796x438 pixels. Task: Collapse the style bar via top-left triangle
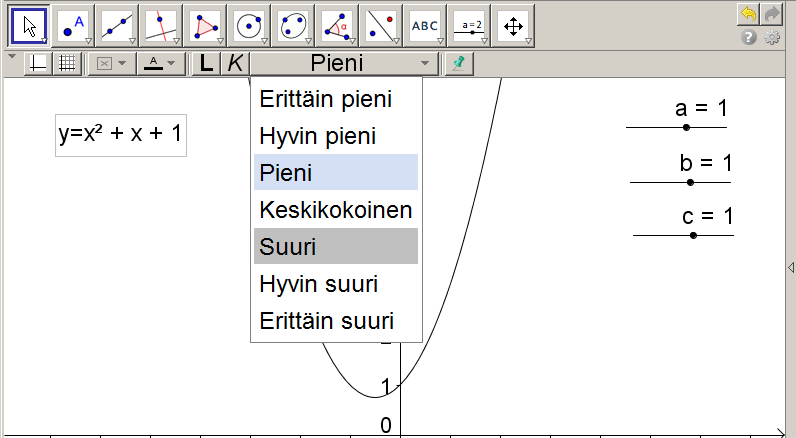click(12, 56)
